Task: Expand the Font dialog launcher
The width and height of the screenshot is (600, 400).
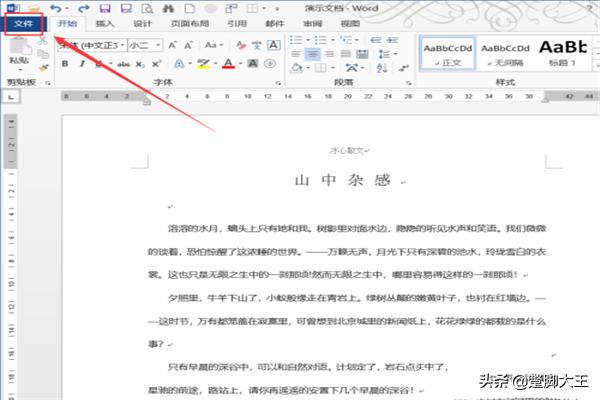Action: (276, 81)
